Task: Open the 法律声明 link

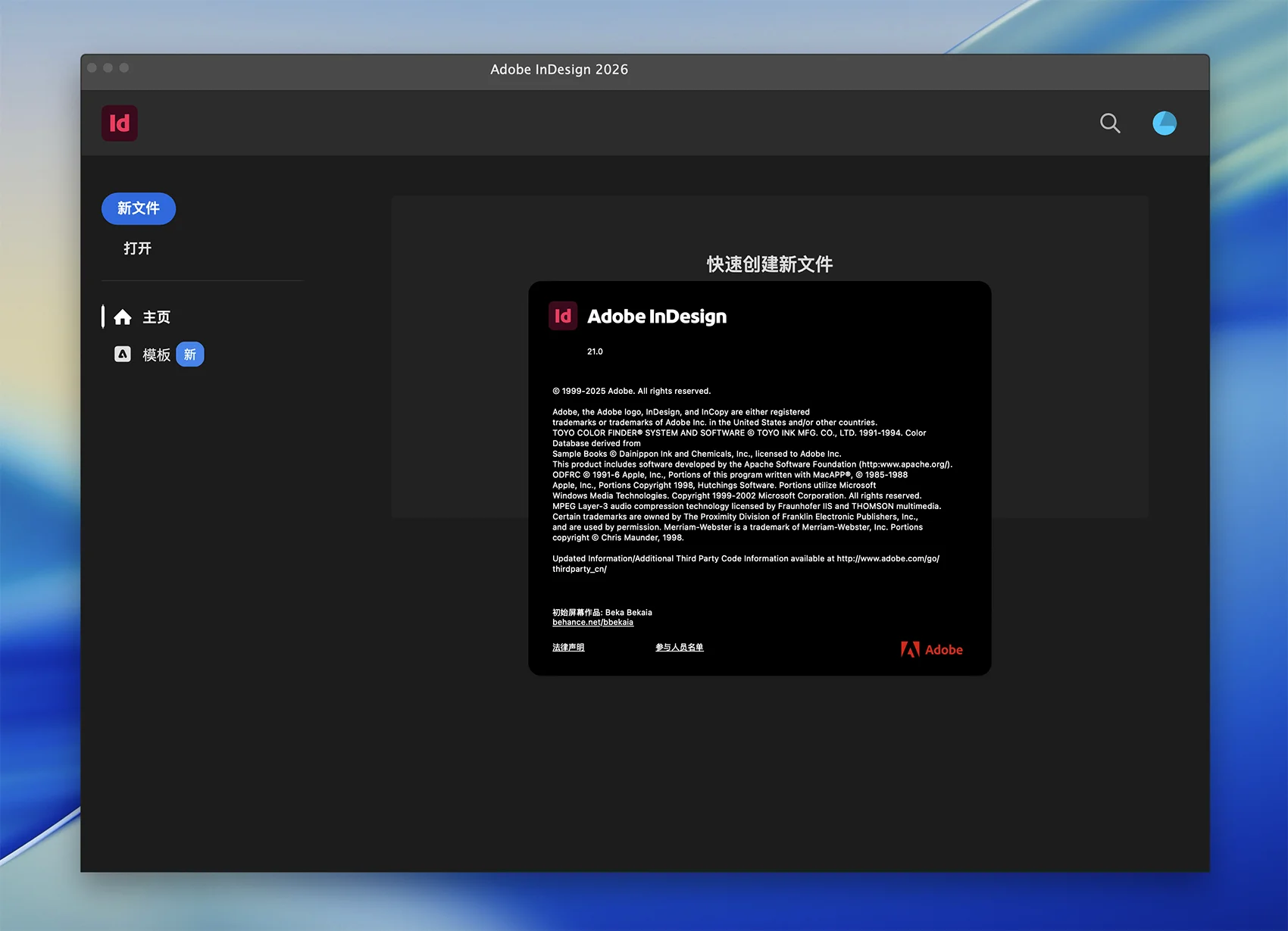Action: 568,648
